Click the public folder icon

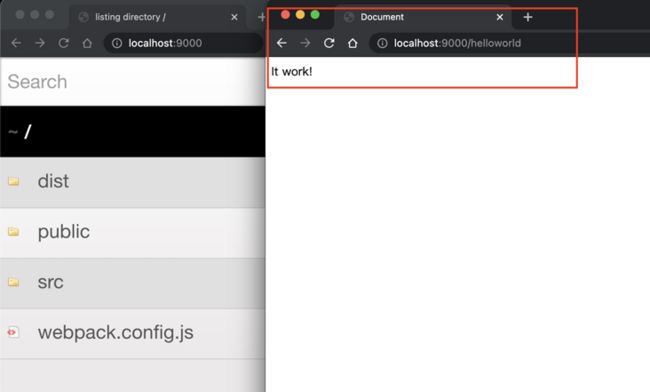pos(13,232)
